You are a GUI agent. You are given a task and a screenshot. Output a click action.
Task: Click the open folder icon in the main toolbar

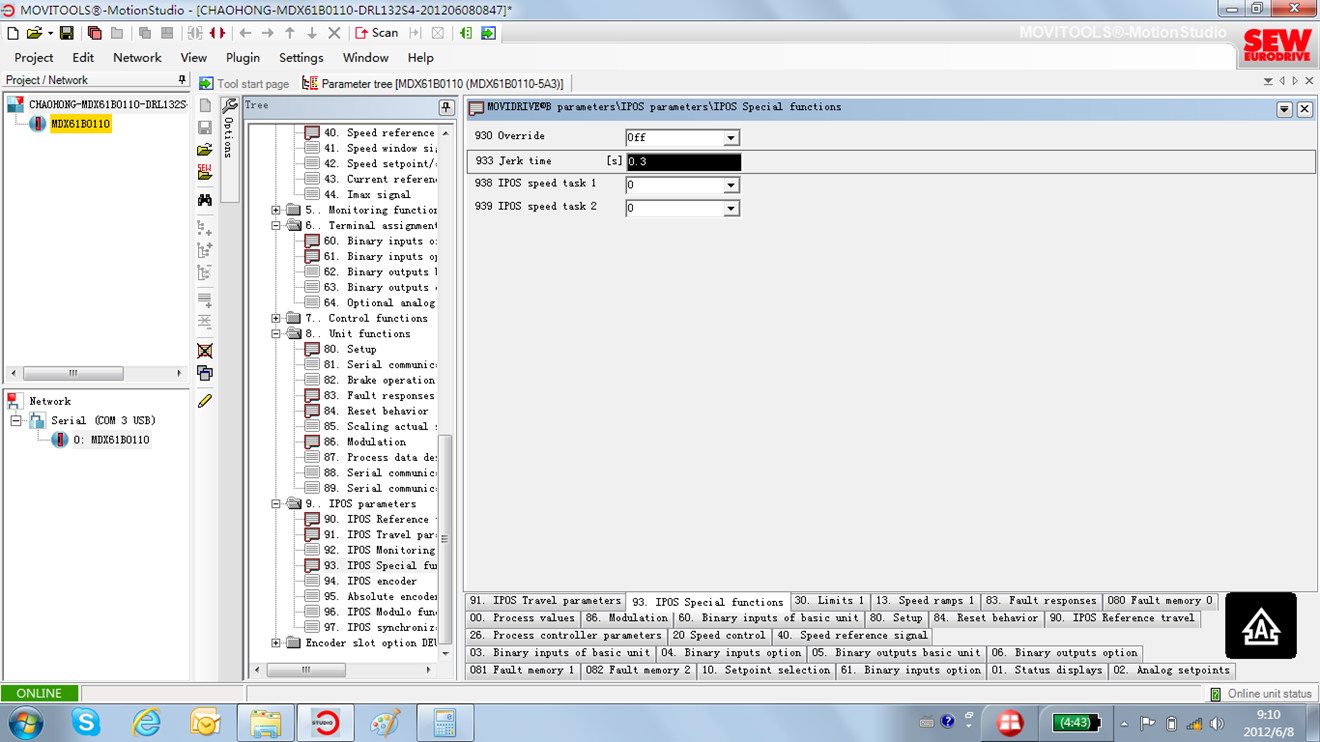pos(33,33)
